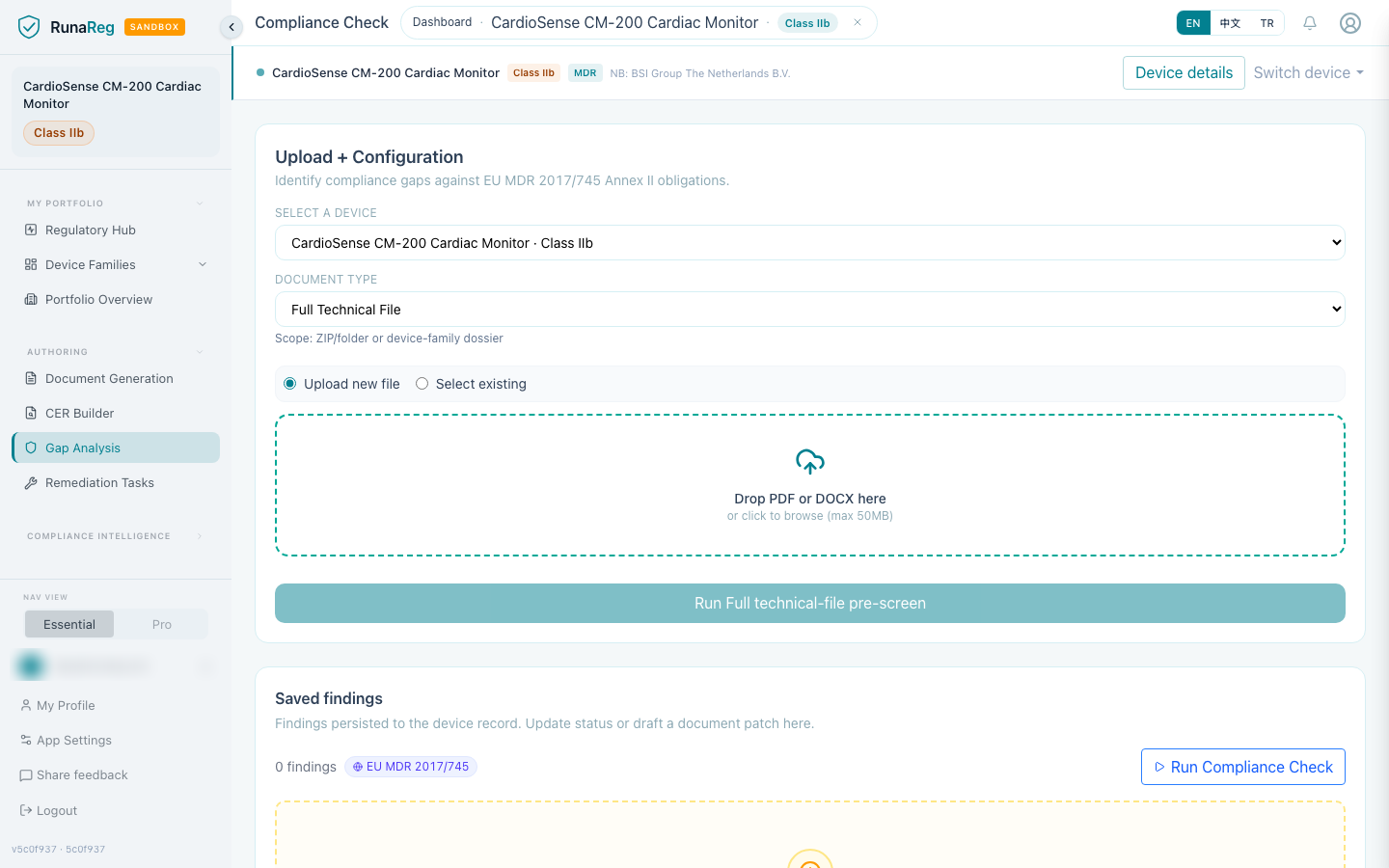
Task: Go to Portfolio Overview
Action: point(116,299)
